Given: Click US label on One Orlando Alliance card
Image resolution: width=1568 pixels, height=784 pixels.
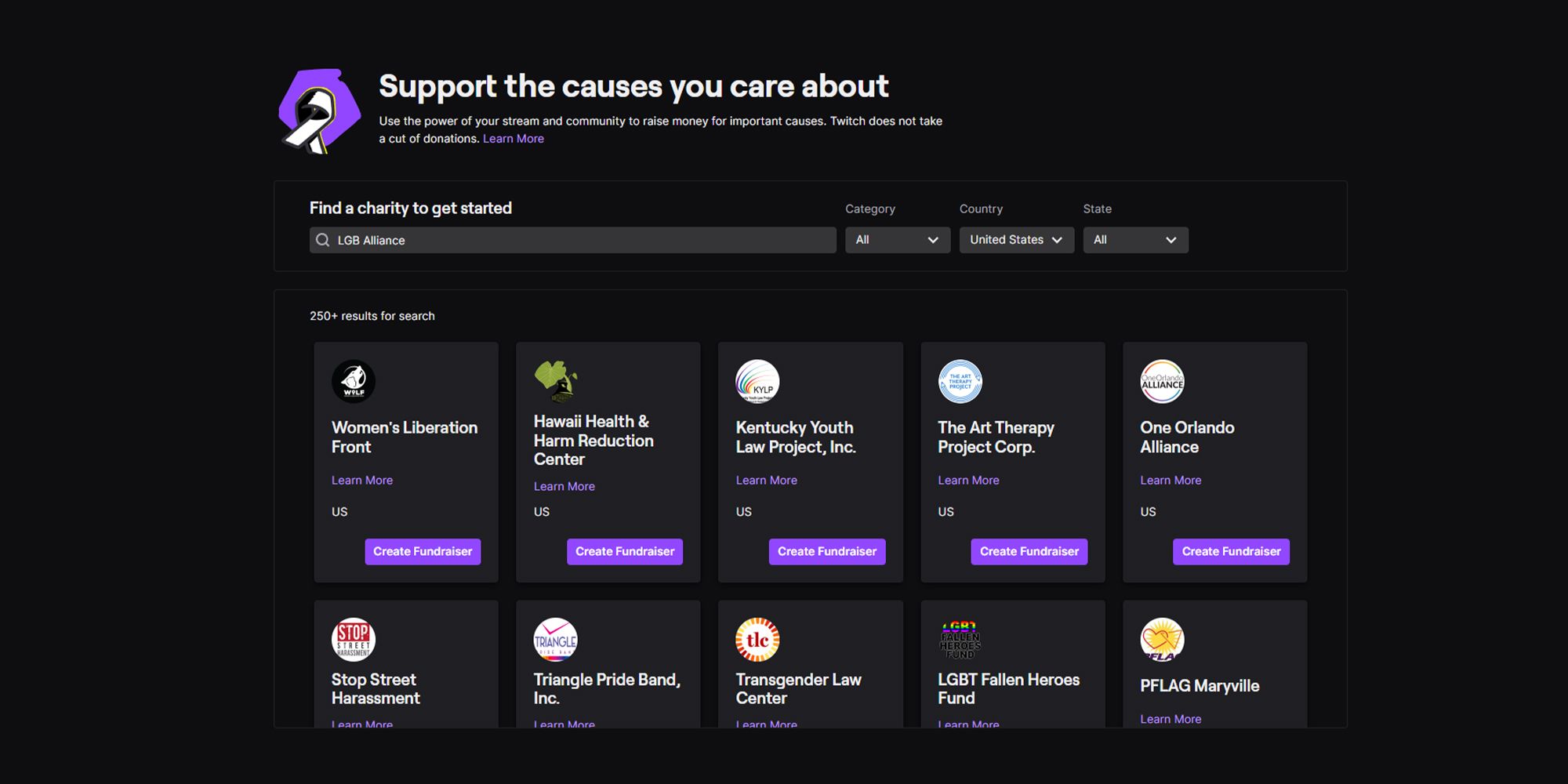Looking at the screenshot, I should click(1149, 511).
